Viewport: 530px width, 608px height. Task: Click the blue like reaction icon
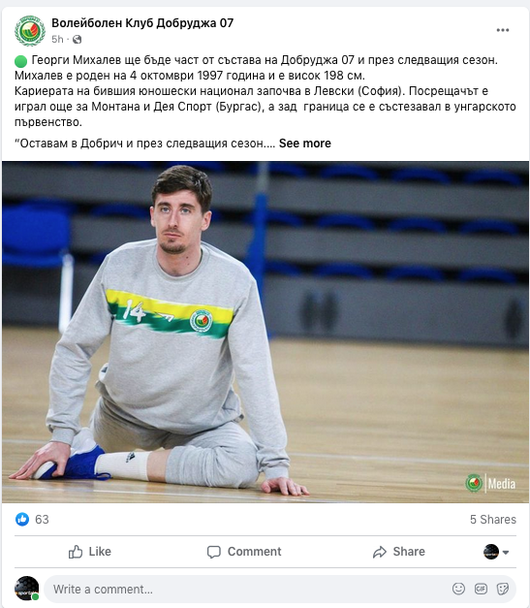(x=22, y=519)
